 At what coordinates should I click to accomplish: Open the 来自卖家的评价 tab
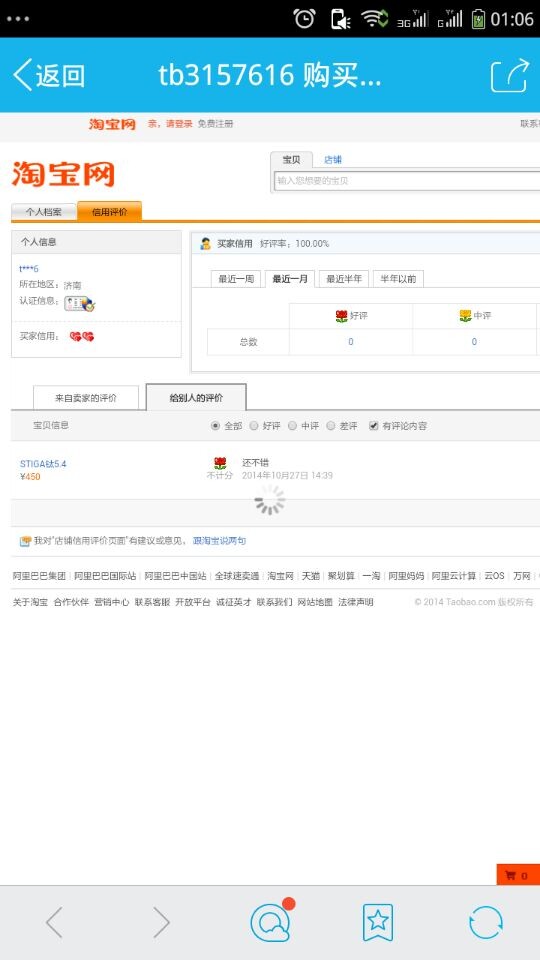click(x=86, y=398)
